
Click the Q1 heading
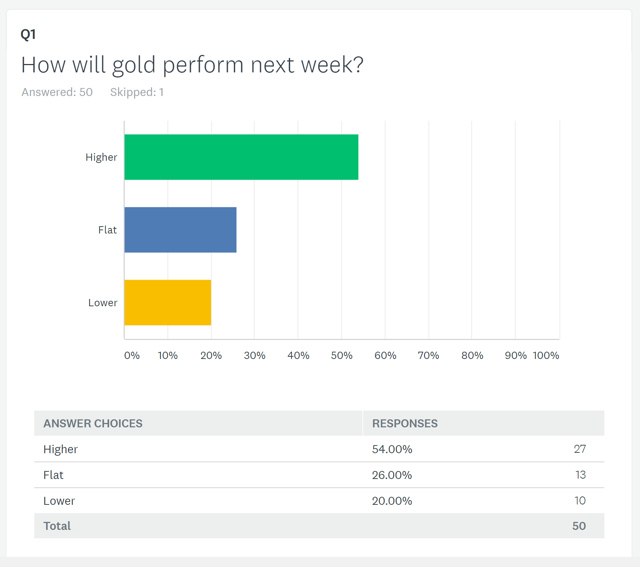[28, 34]
